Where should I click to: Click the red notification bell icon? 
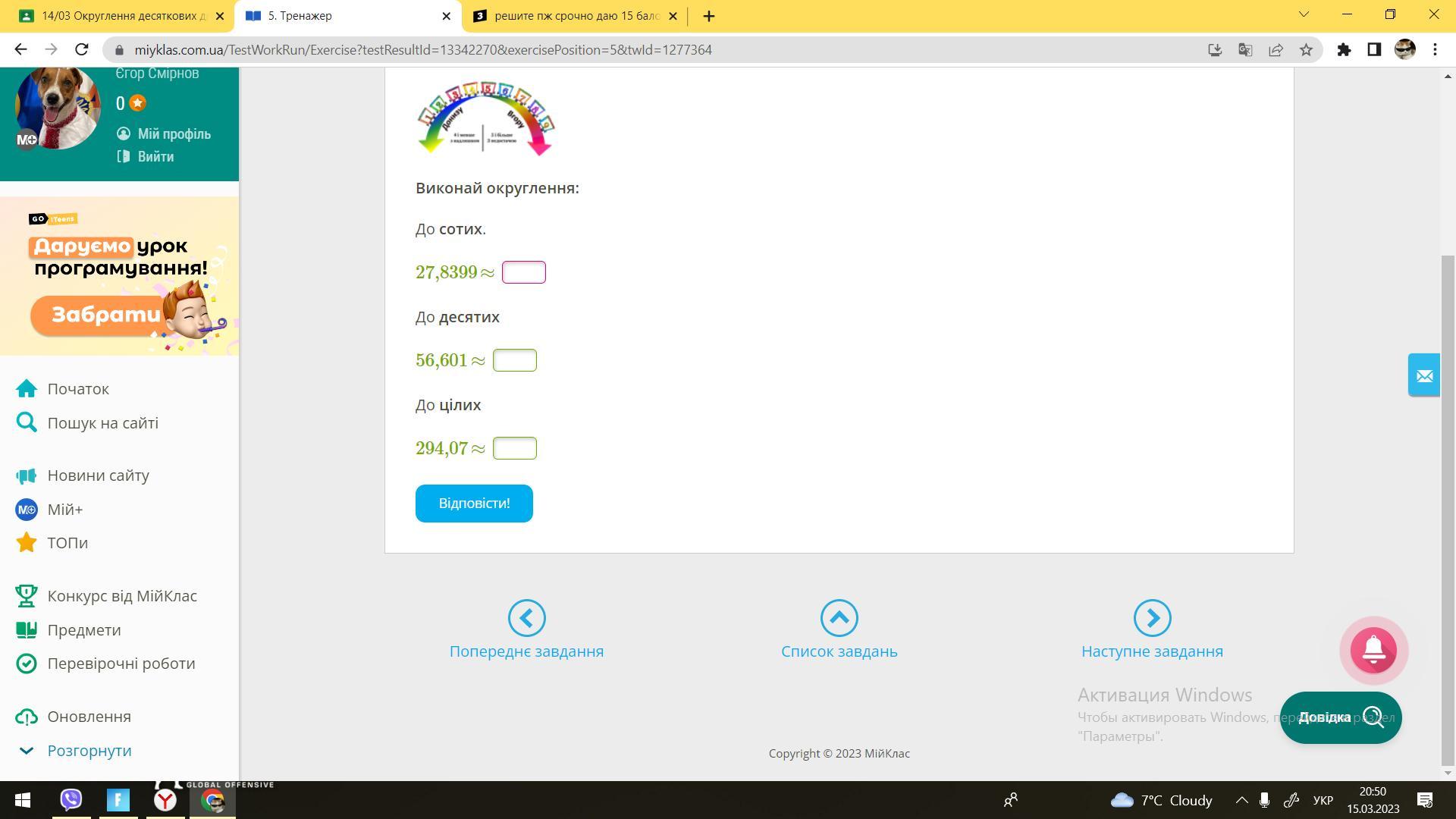(1373, 650)
